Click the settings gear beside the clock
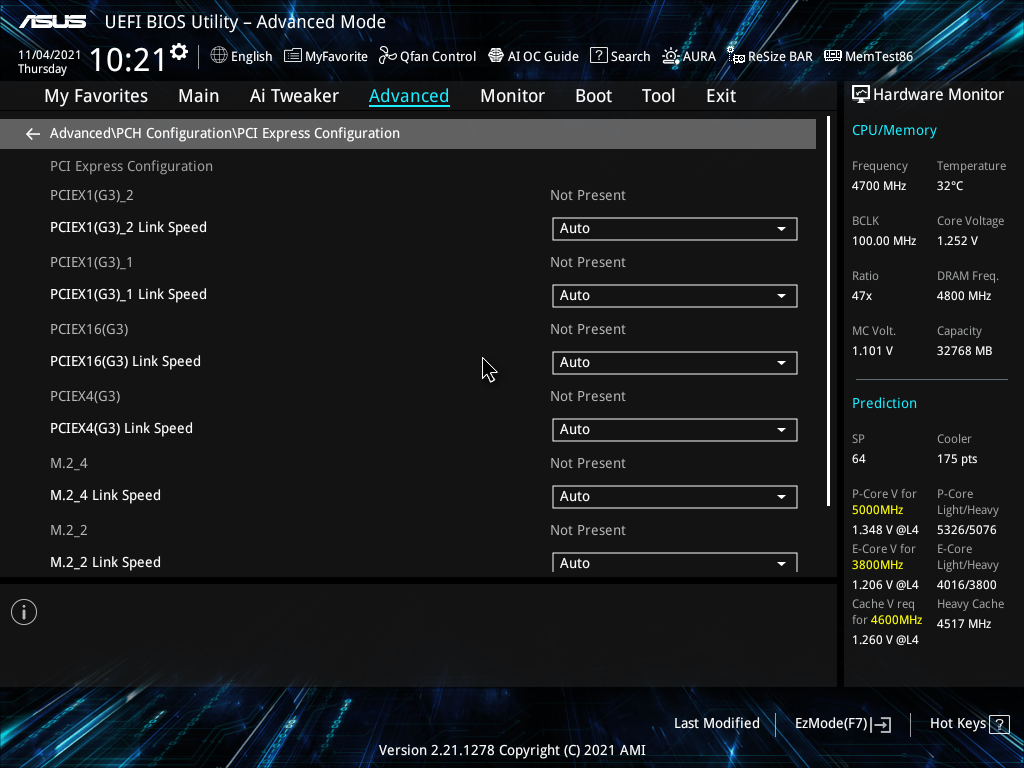Viewport: 1024px width, 768px height. (x=179, y=52)
